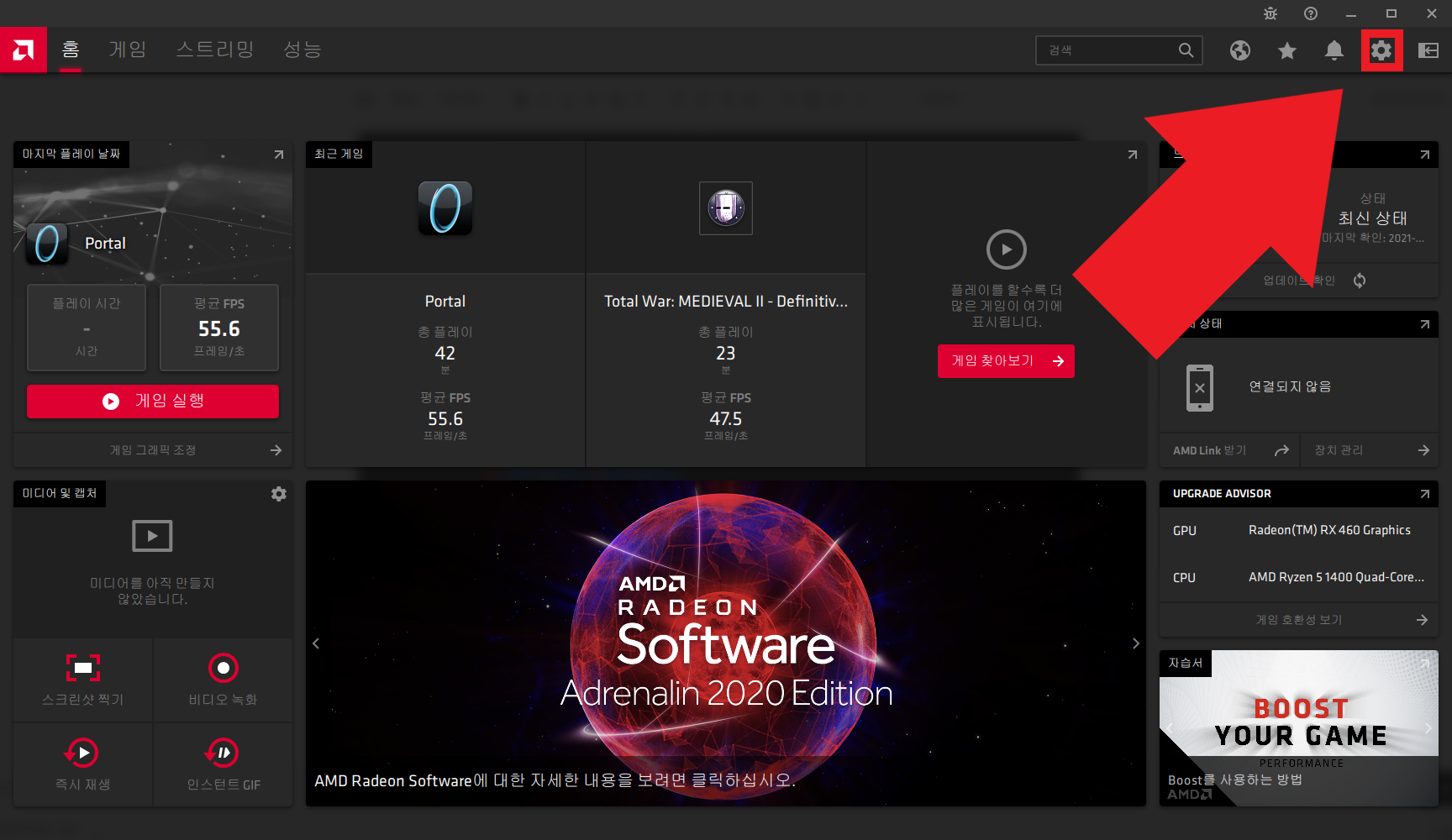Show next banner slide
The height and width of the screenshot is (840, 1452).
pyautogui.click(x=1136, y=643)
